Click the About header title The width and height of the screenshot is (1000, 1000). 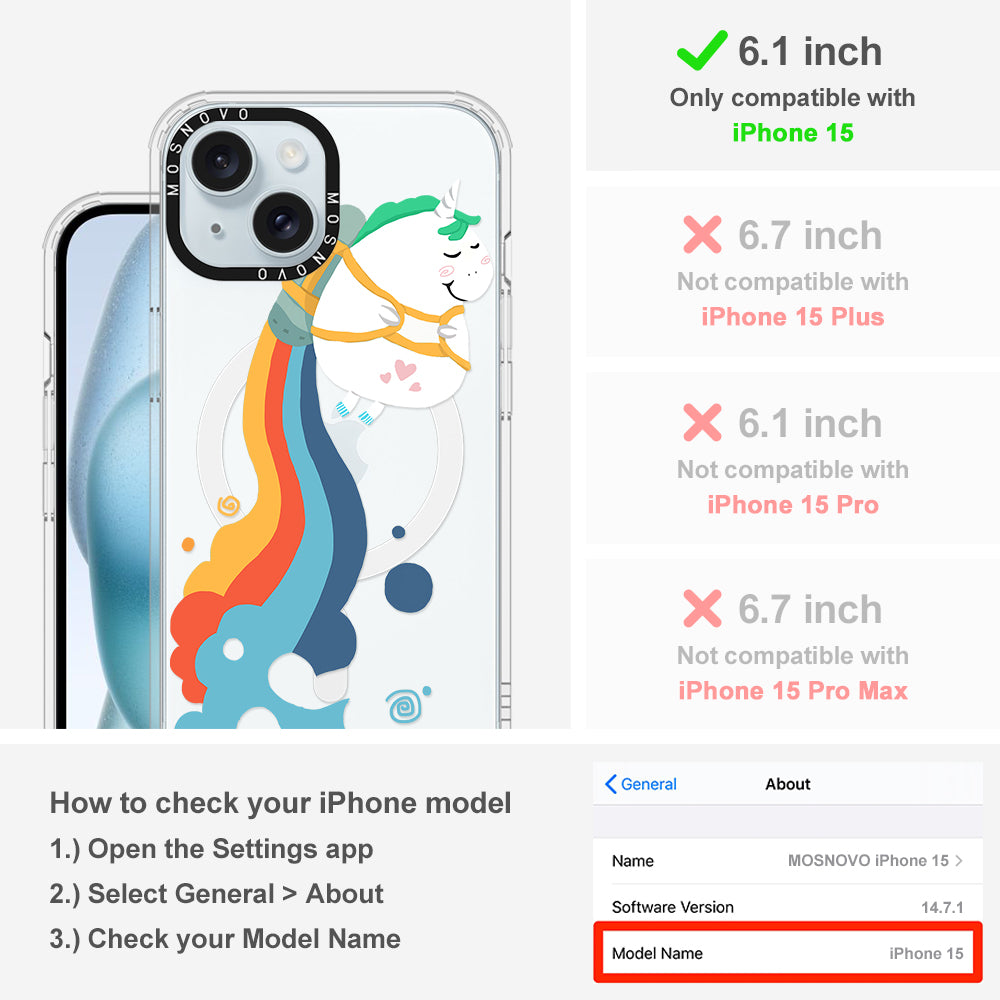click(x=788, y=784)
